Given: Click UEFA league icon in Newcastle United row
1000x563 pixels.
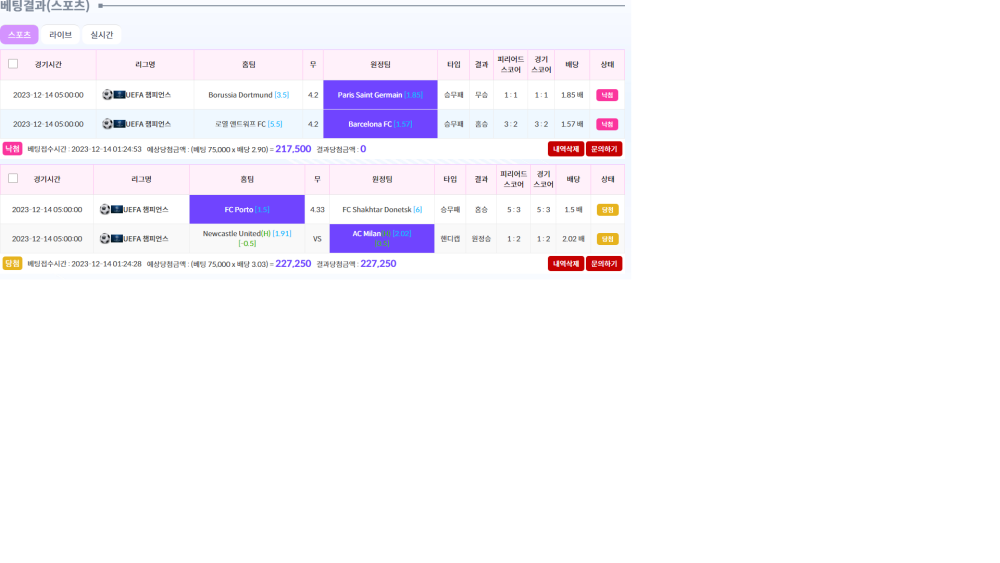Looking at the screenshot, I should (117, 239).
